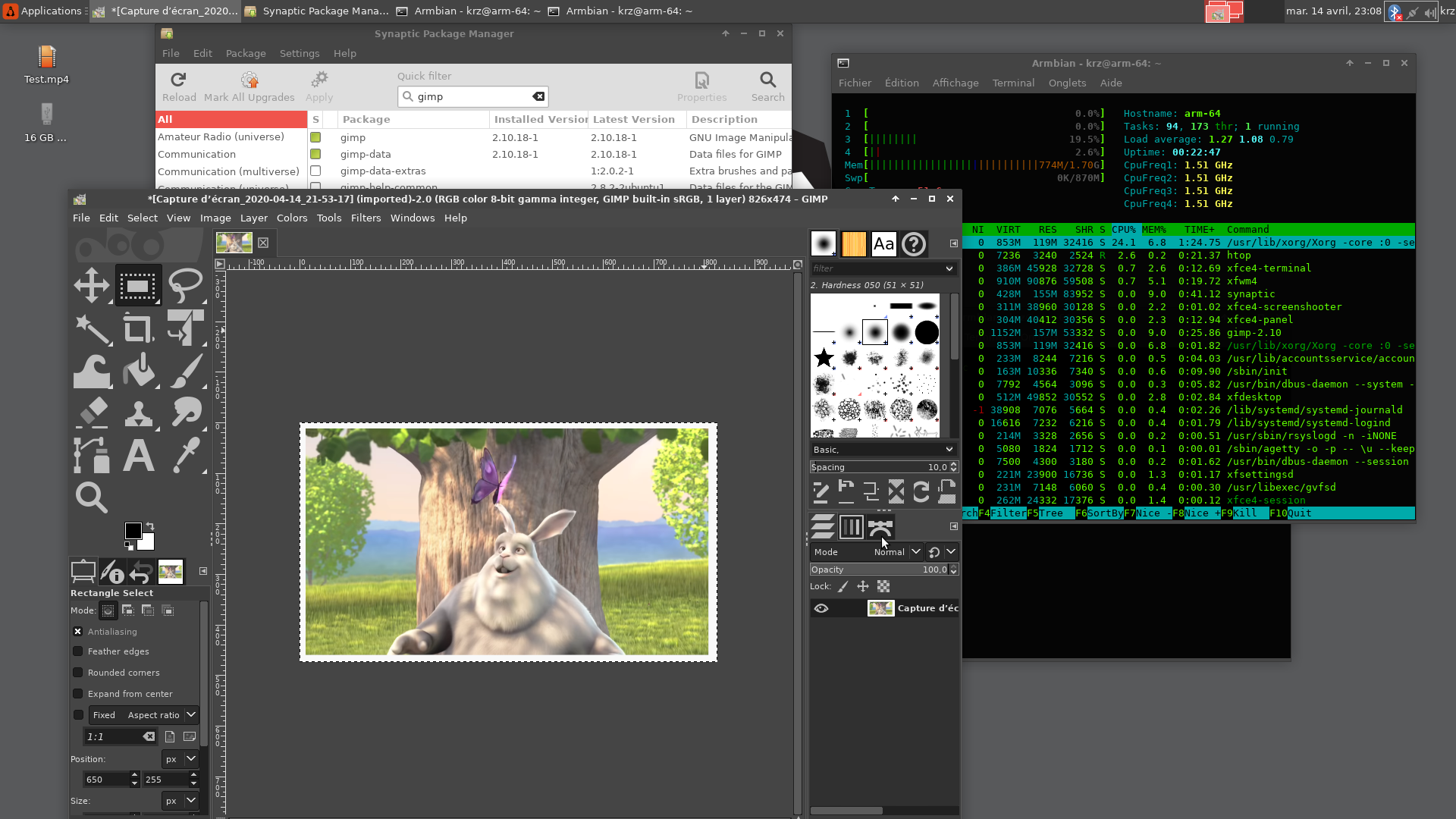Screen dimensions: 1456x819
Task: Select the Text tool
Action: [138, 455]
